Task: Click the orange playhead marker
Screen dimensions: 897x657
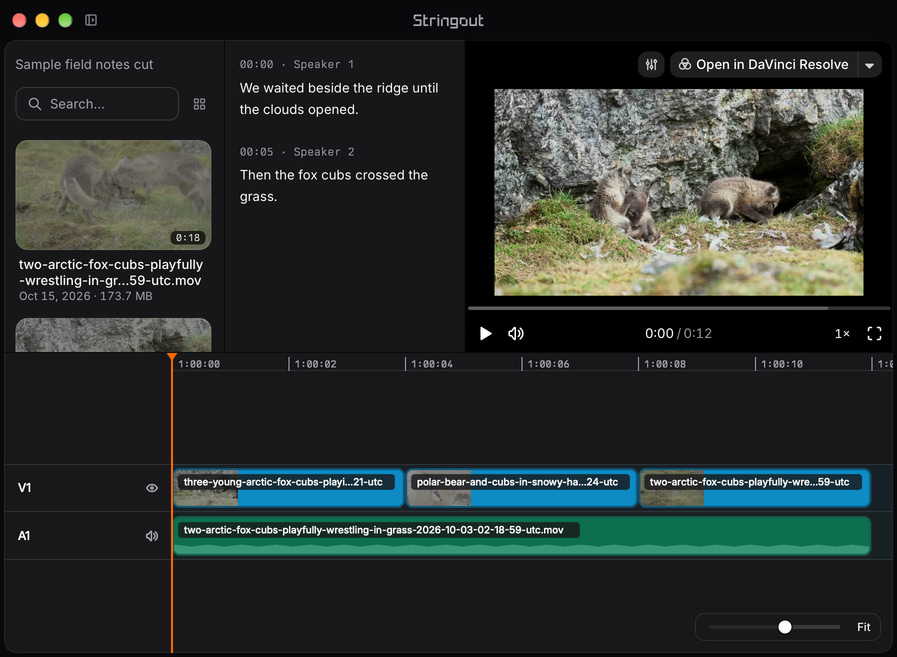Action: click(x=172, y=358)
